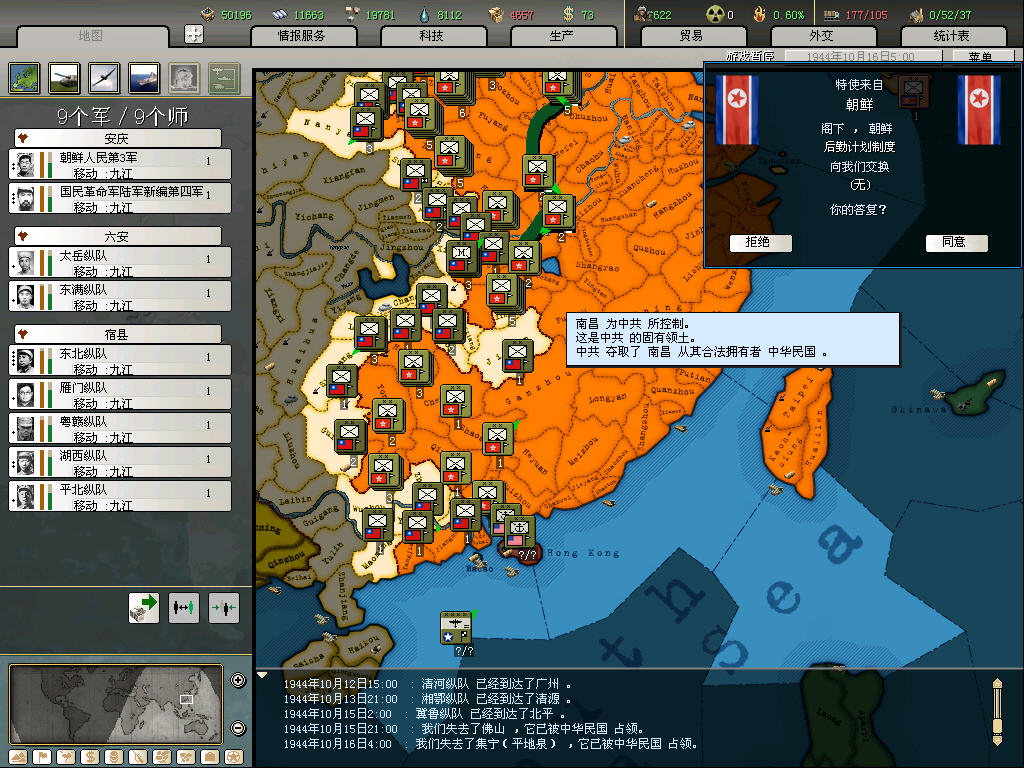Open the 情报服务 intelligence tab

[x=302, y=36]
